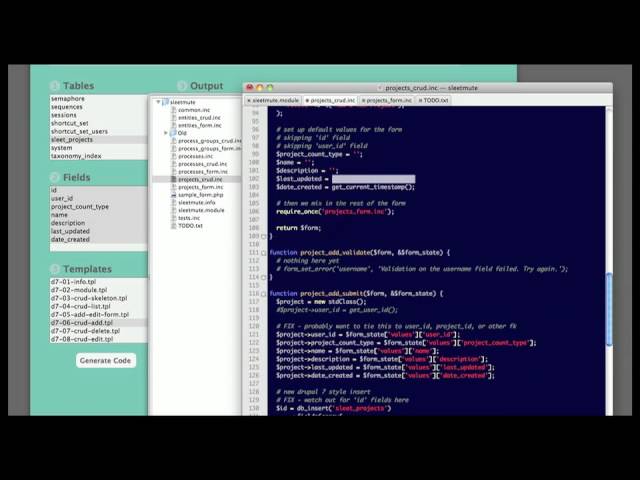Click the Old folder icon
Image resolution: width=640 pixels, height=480 pixels.
coord(173,133)
